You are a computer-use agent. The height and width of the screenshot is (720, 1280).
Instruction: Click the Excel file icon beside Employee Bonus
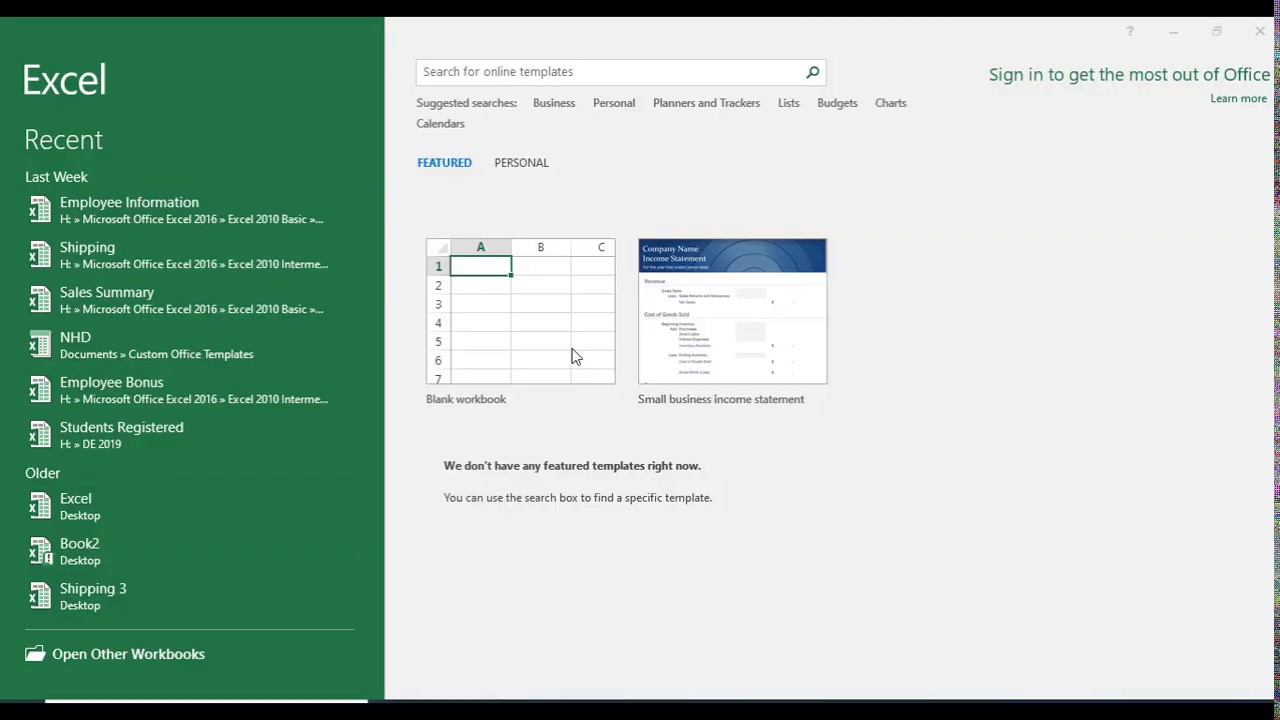coord(39,390)
